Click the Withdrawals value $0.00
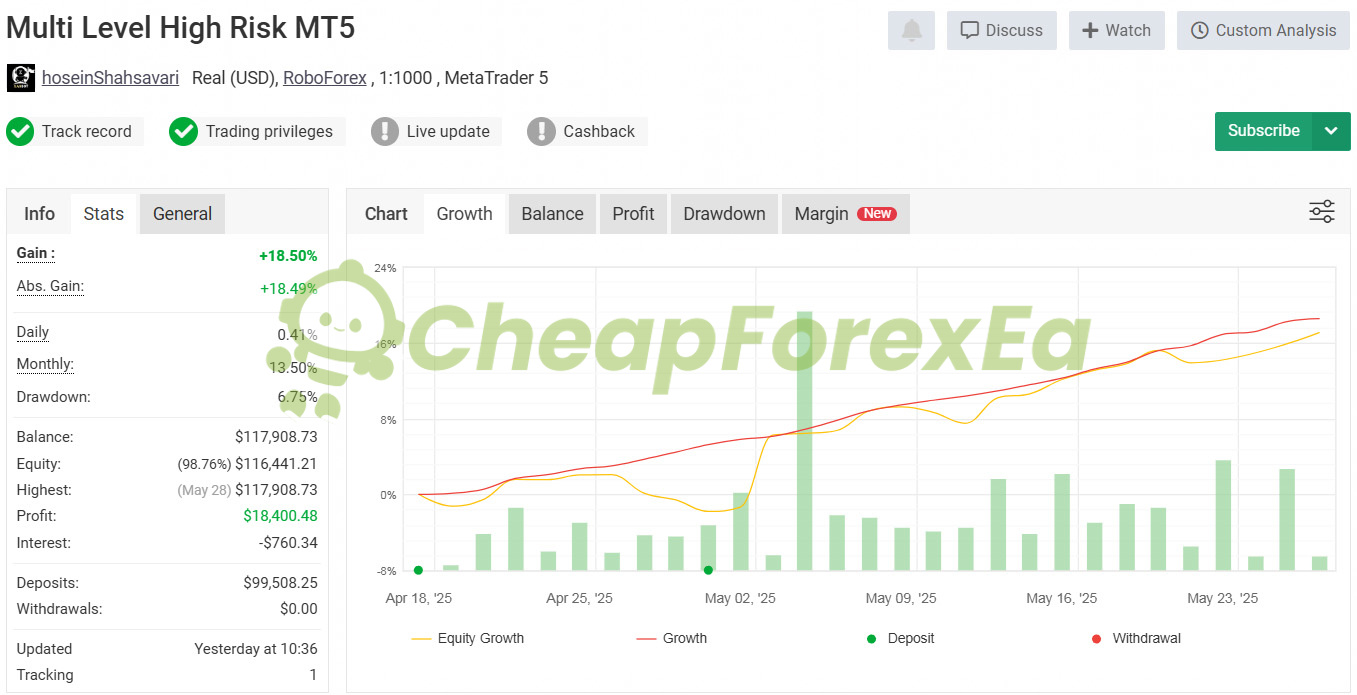 (299, 609)
